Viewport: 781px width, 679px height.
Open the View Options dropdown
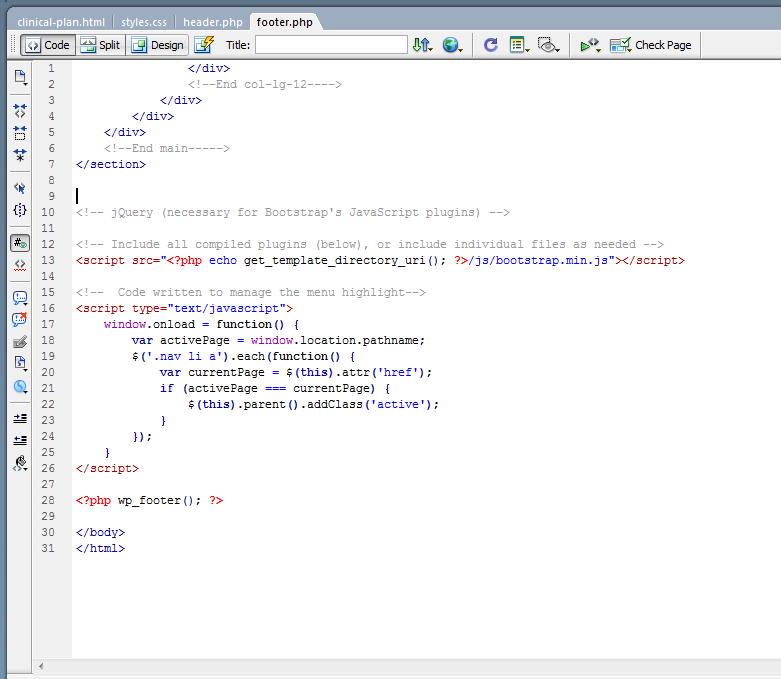pos(520,45)
